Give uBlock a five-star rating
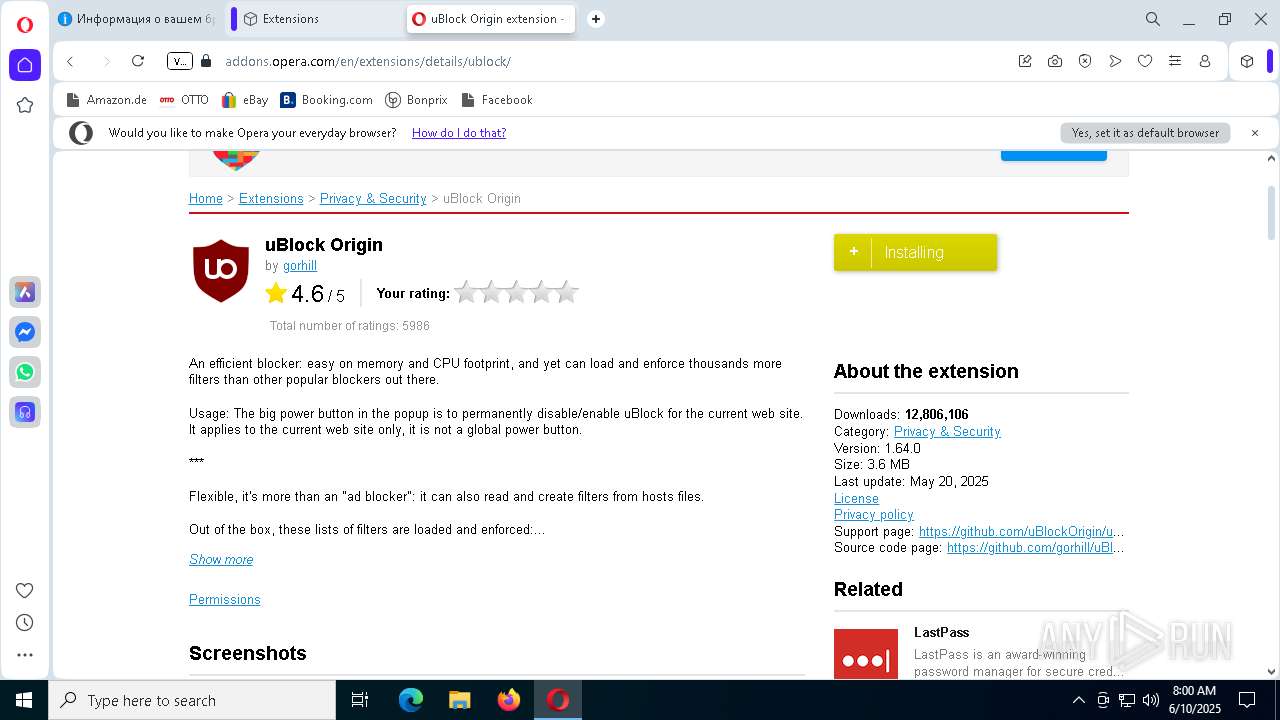This screenshot has height=720, width=1280. 567,292
